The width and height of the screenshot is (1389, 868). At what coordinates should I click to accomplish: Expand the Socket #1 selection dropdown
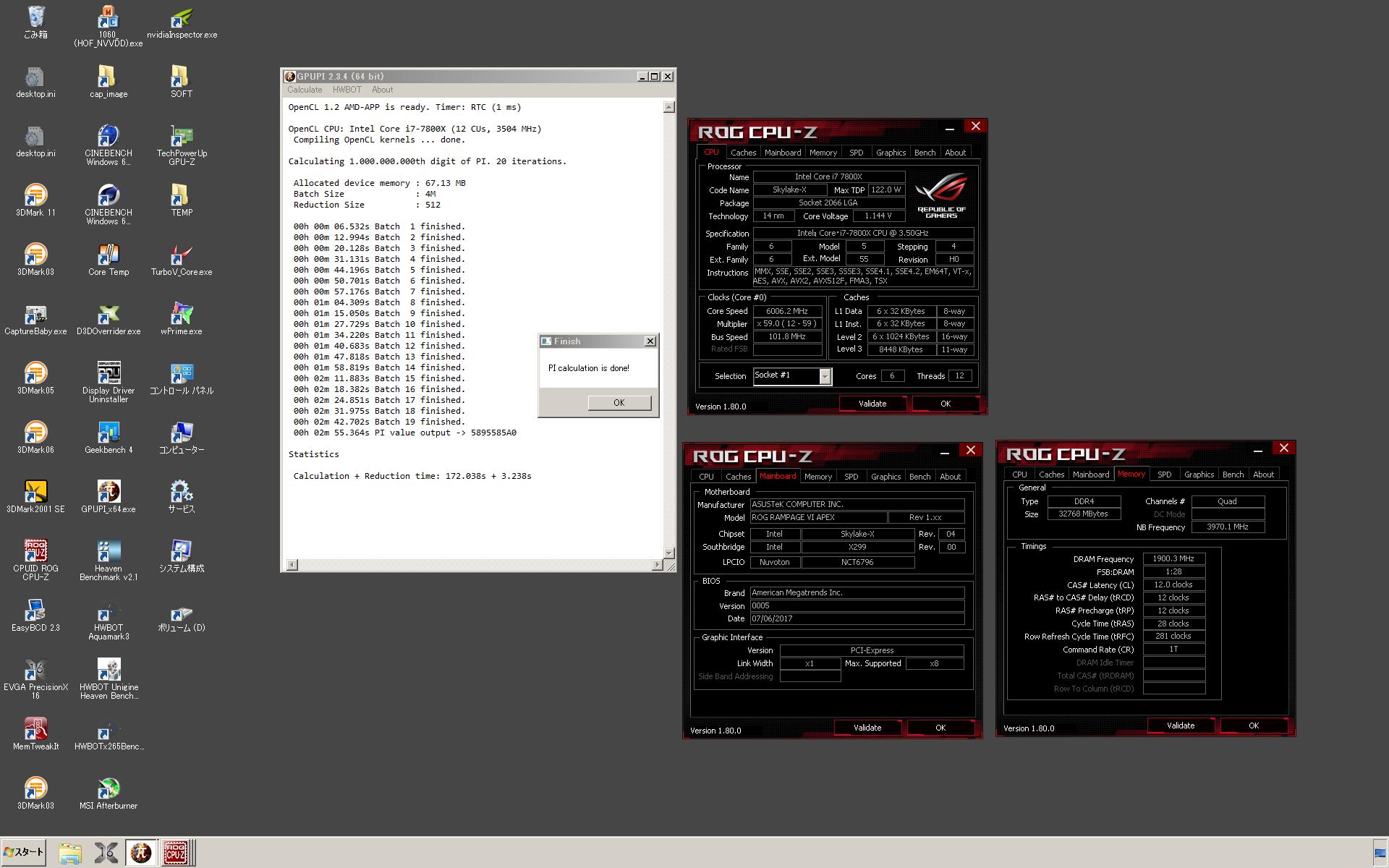(x=825, y=376)
